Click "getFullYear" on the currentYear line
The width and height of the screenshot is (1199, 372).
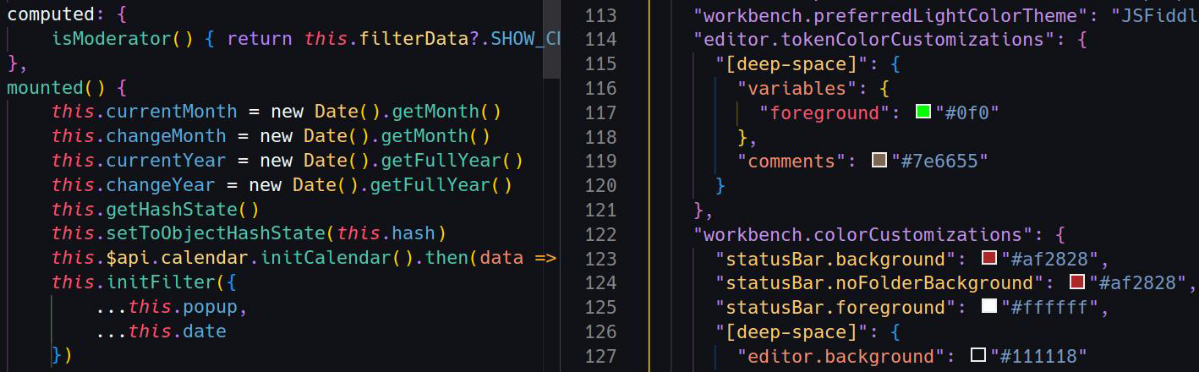[442, 161]
